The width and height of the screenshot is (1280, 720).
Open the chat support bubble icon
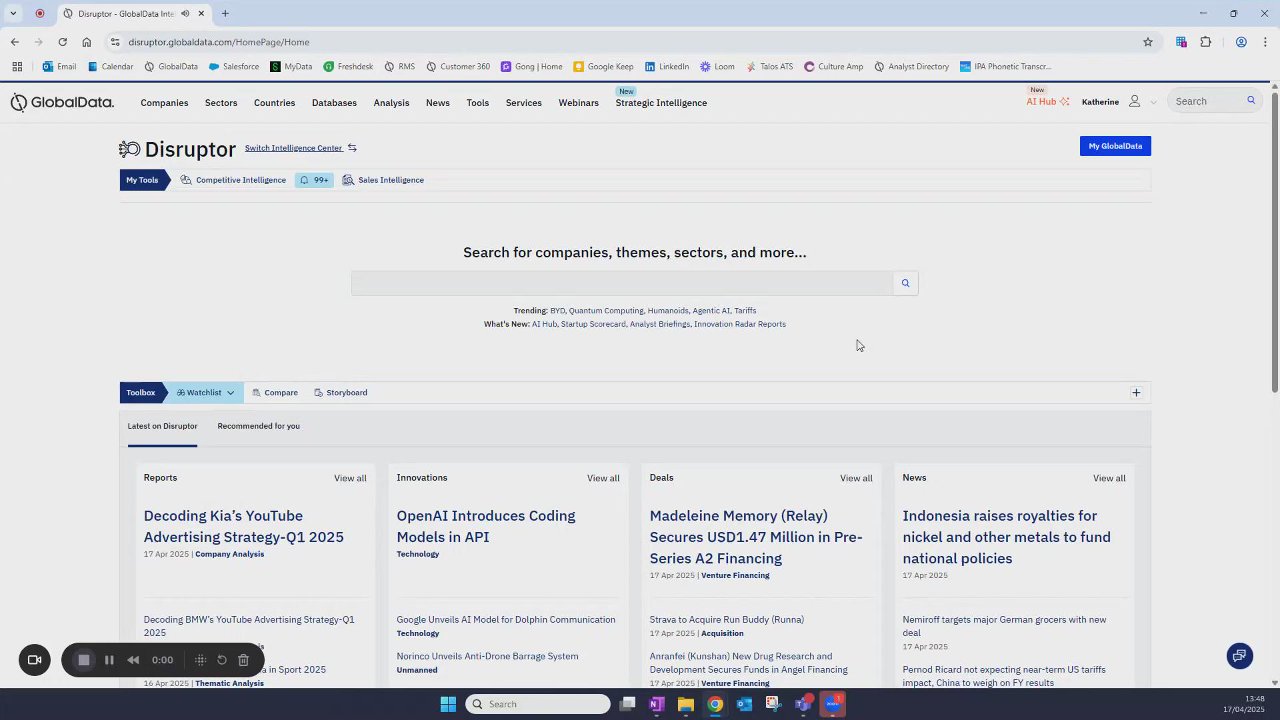tap(1239, 656)
